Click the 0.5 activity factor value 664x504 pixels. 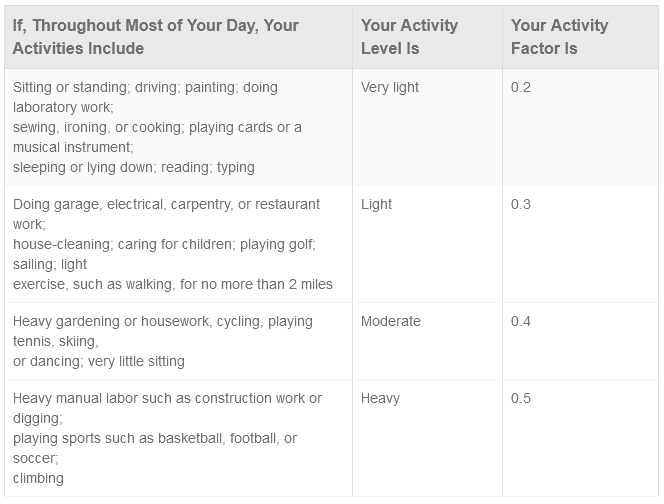pos(521,398)
